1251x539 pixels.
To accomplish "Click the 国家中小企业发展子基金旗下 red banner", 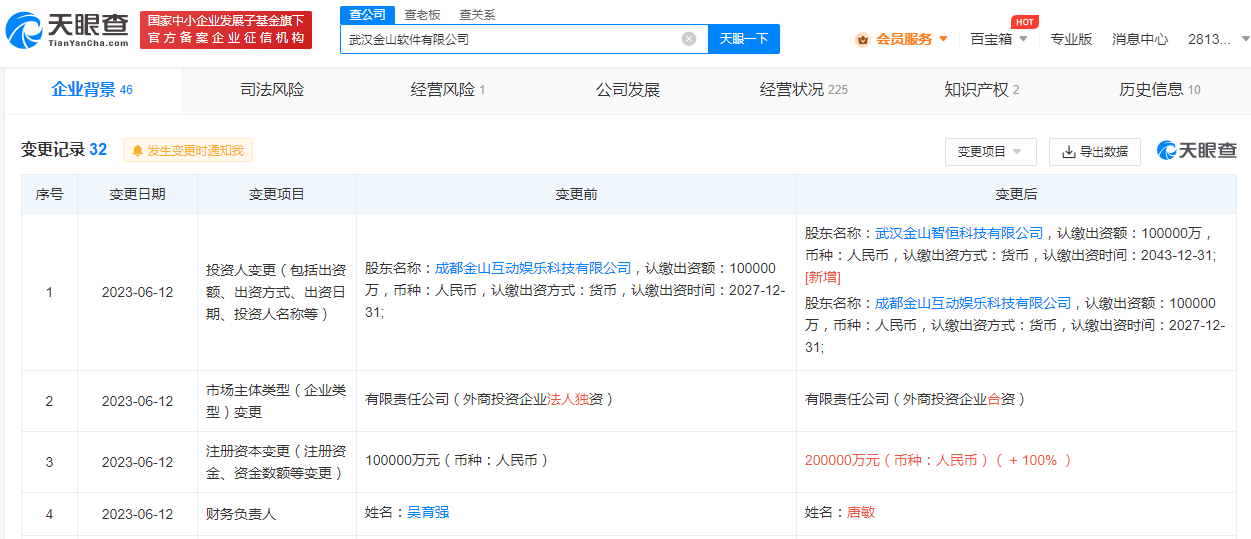I will click(x=225, y=30).
